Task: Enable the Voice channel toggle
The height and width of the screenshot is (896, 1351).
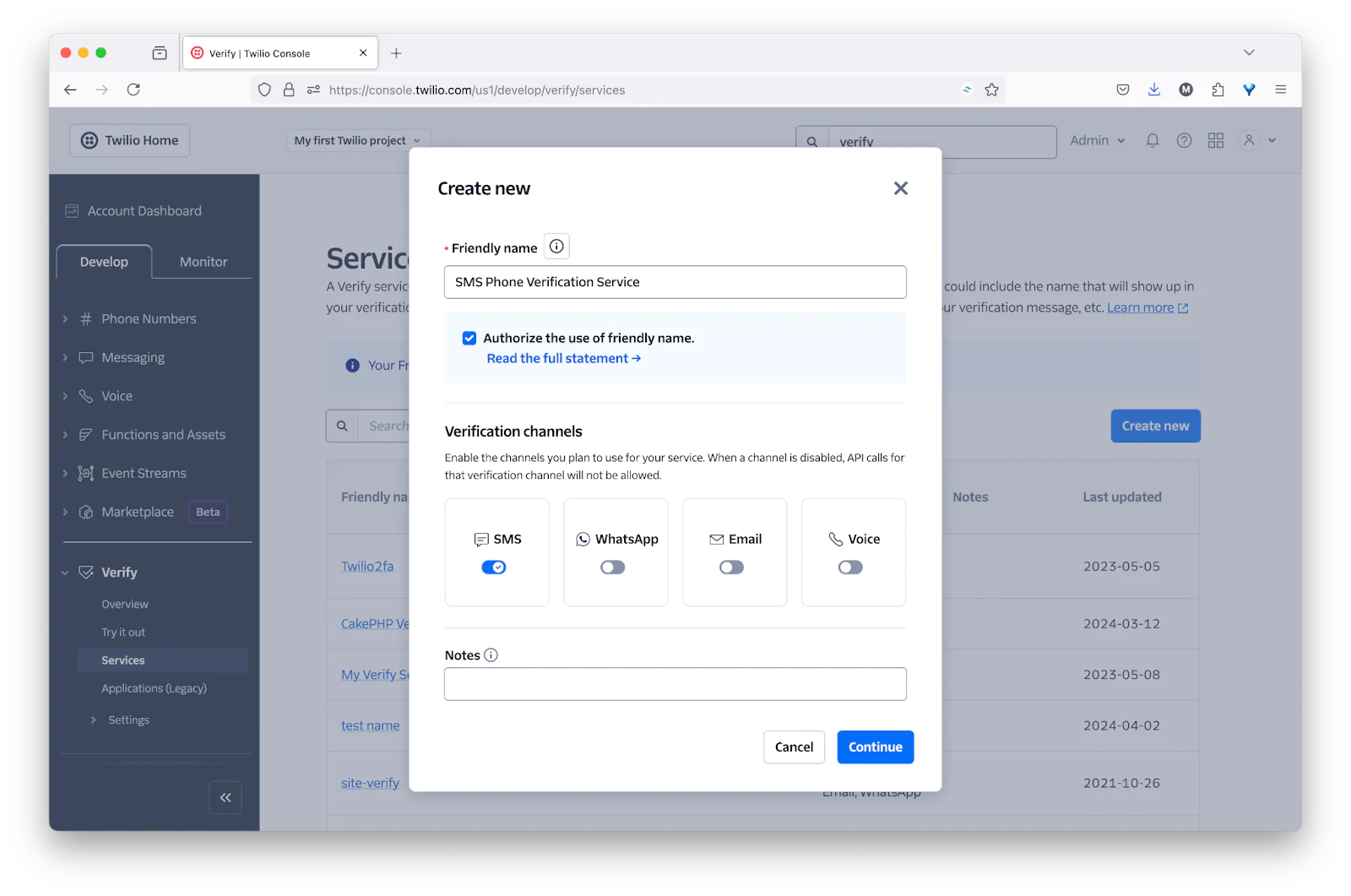Action: 850,567
